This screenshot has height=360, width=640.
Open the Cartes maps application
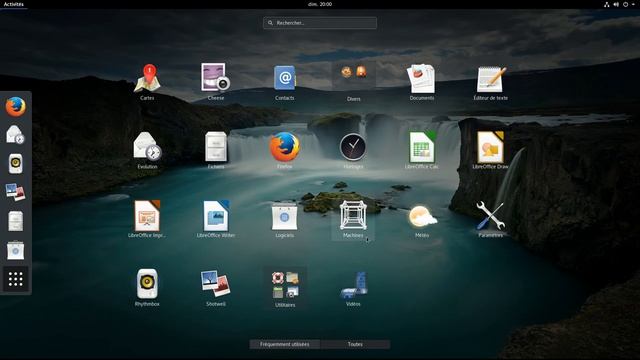click(147, 81)
